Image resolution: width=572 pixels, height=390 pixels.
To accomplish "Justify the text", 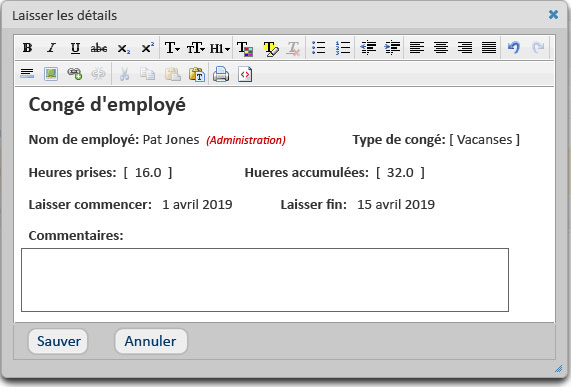I will click(x=489, y=48).
